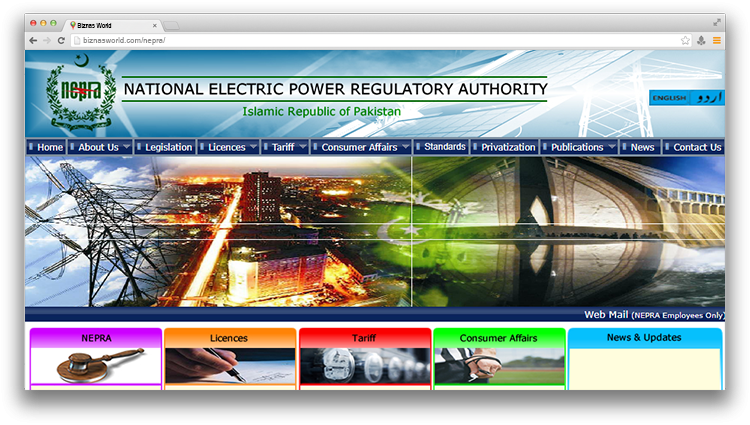Click the referee thumbnail in Consumer Affairs card

pyautogui.click(x=499, y=366)
